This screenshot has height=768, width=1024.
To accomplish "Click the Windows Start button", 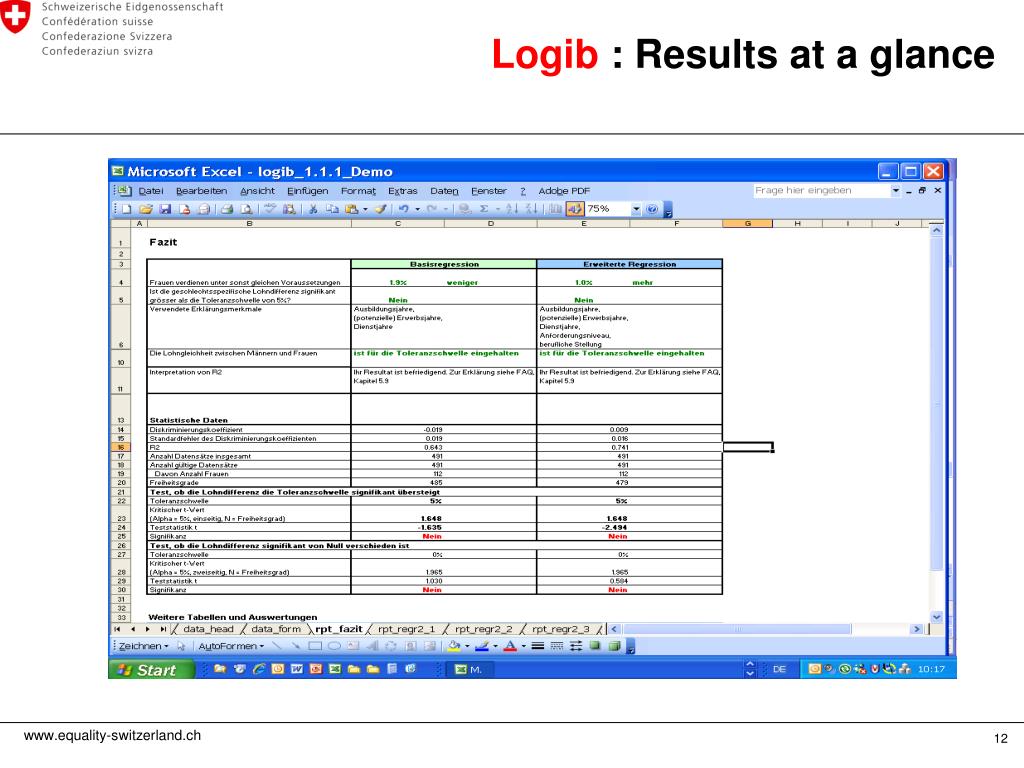I will coord(152,669).
